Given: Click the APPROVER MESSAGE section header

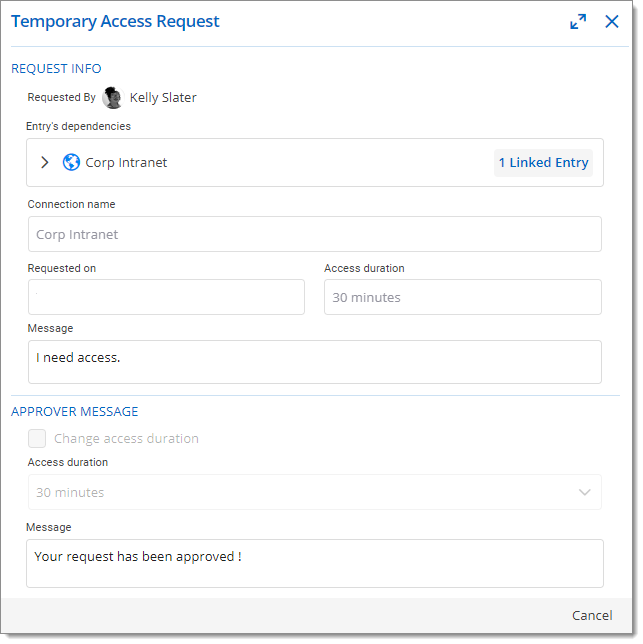Looking at the screenshot, I should [75, 412].
